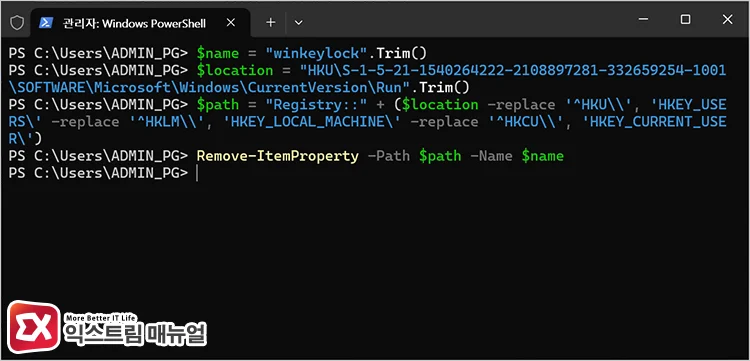Screen dimensions: 750x361
Task: Close the Windows PowerShell tab
Action: pos(231,22)
